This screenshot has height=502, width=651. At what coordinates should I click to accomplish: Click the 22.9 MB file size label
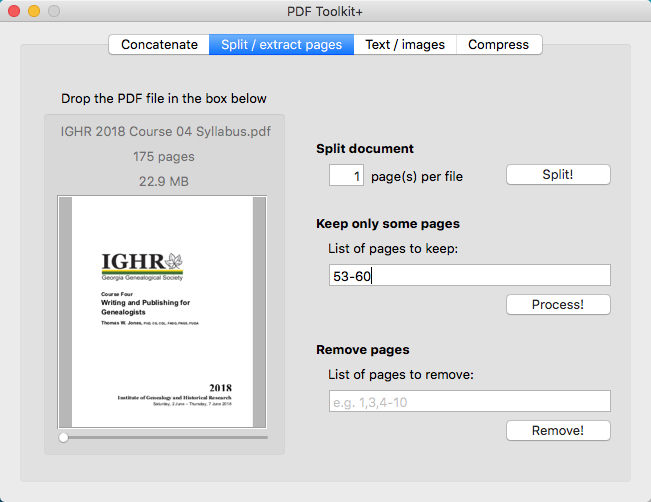(x=164, y=181)
